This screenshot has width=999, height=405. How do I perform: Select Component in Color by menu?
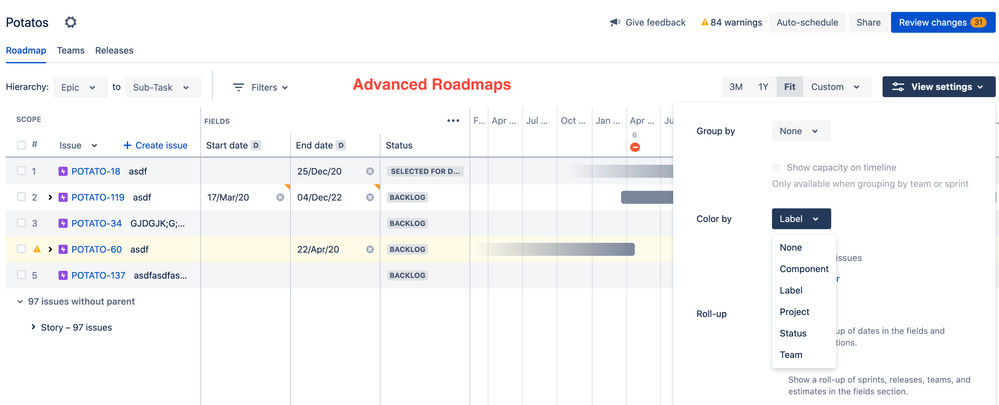(804, 269)
